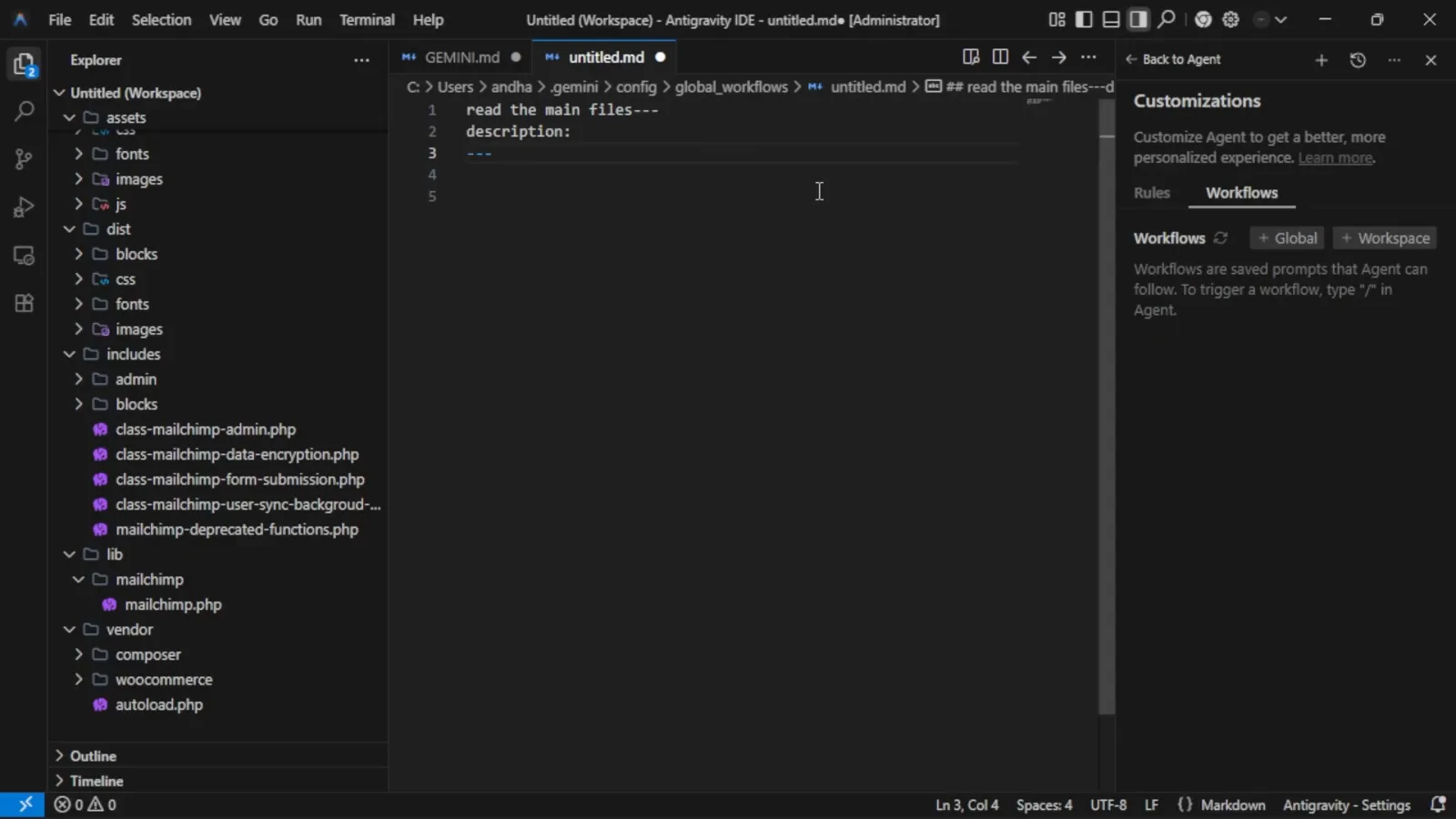The width and height of the screenshot is (1456, 819).
Task: Refresh the Workflows list
Action: coord(1221,238)
